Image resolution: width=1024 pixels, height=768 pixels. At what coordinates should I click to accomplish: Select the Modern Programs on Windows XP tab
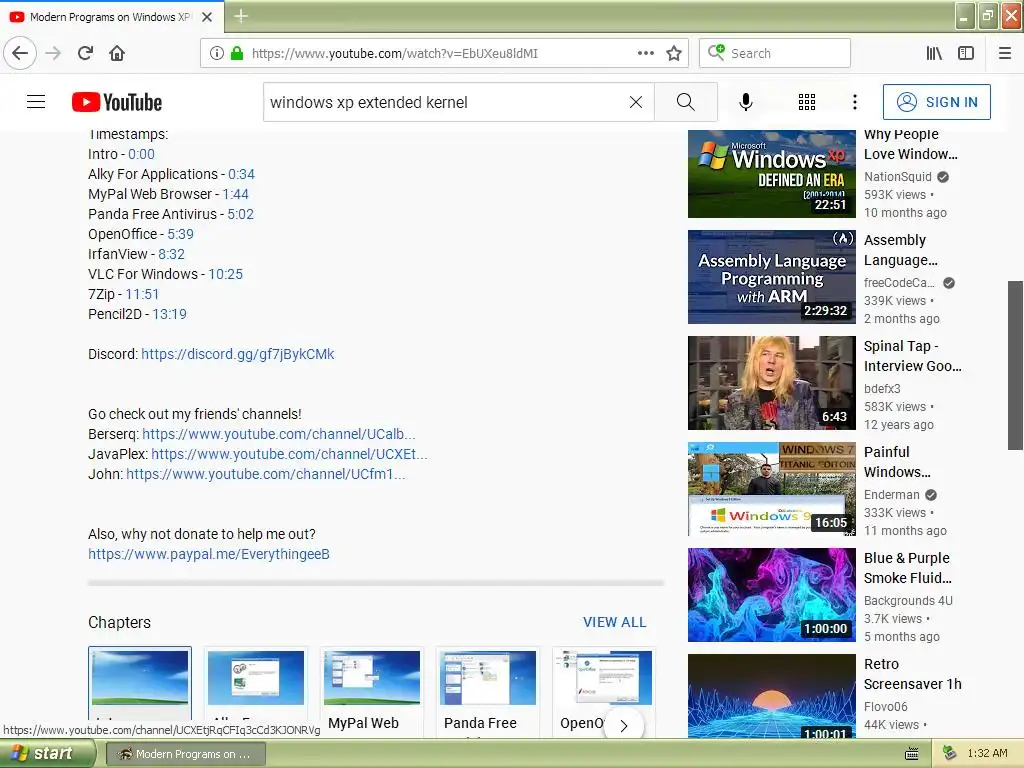112,17
